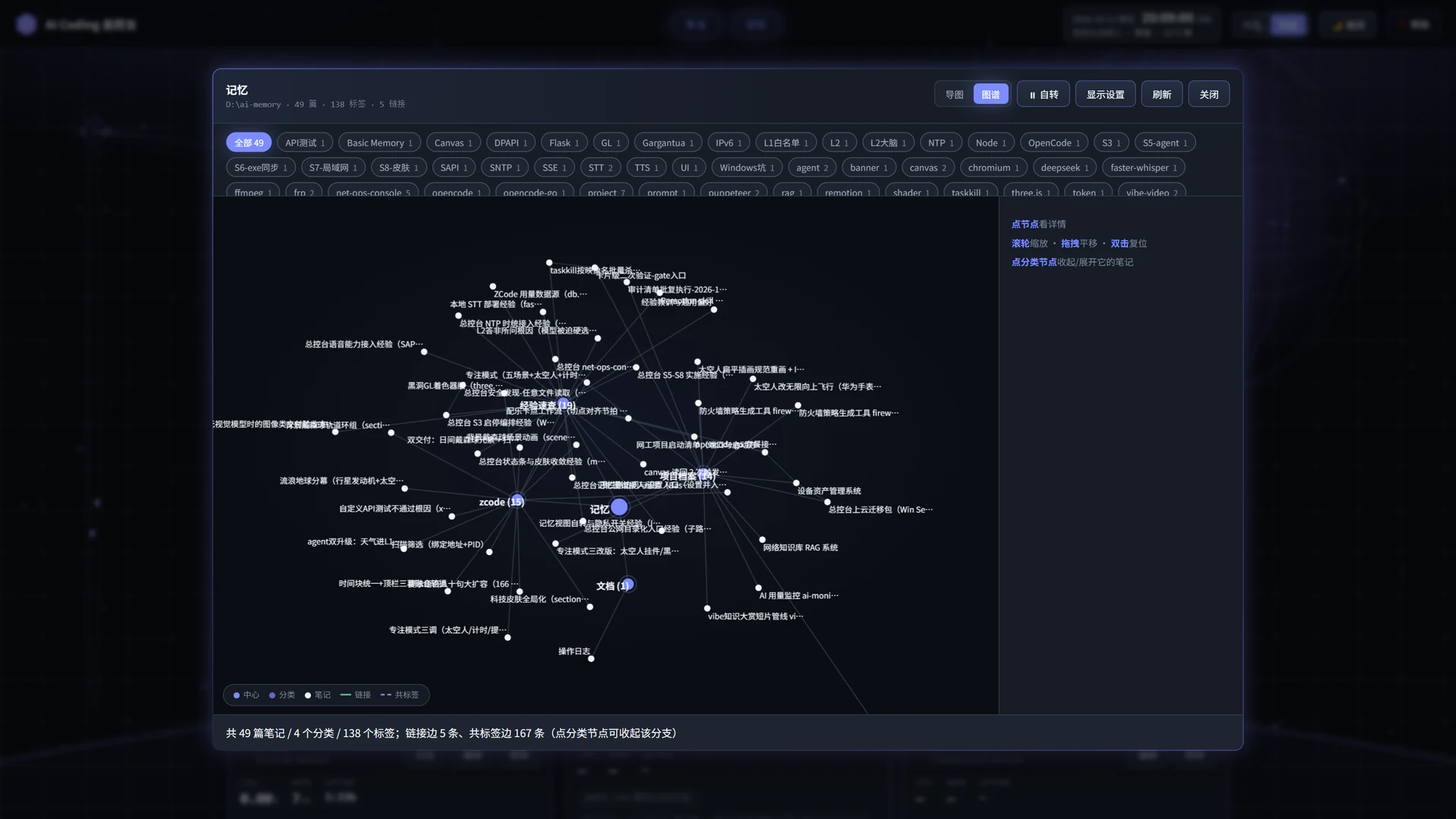The width and height of the screenshot is (1456, 819).
Task: Open the 专注模式三调 note node
Action: 507,638
